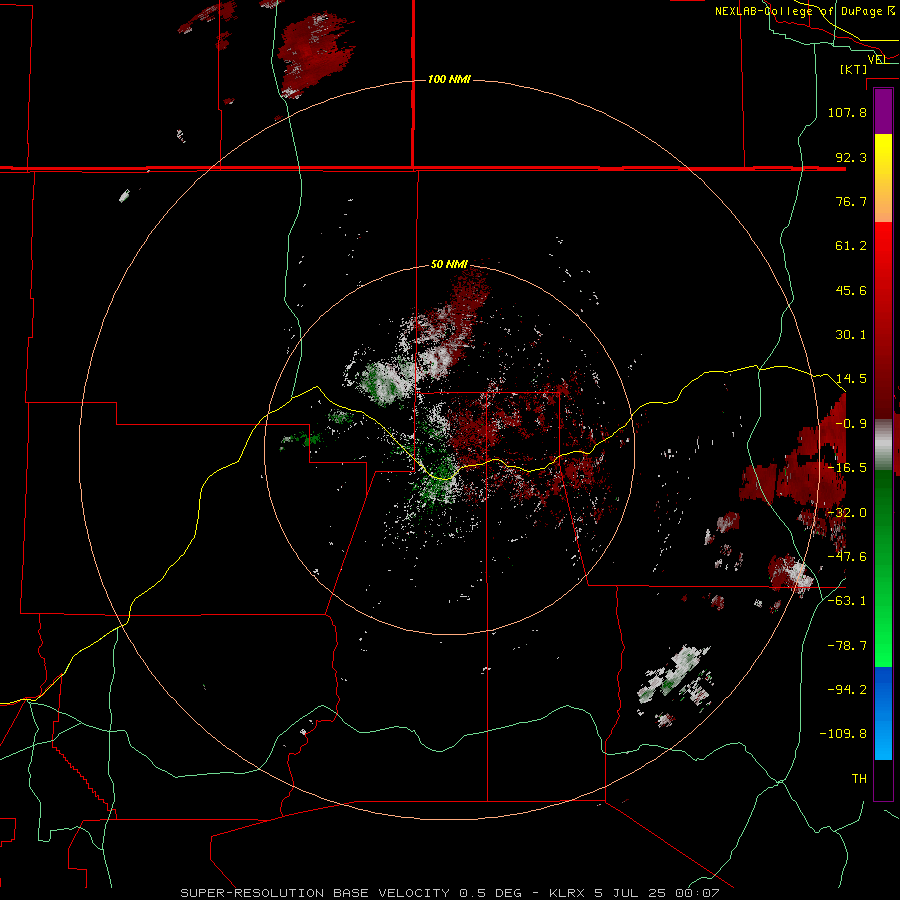Click the -47.6 value on the velocity scale
Image resolution: width=900 pixels, height=900 pixels.
847,557
